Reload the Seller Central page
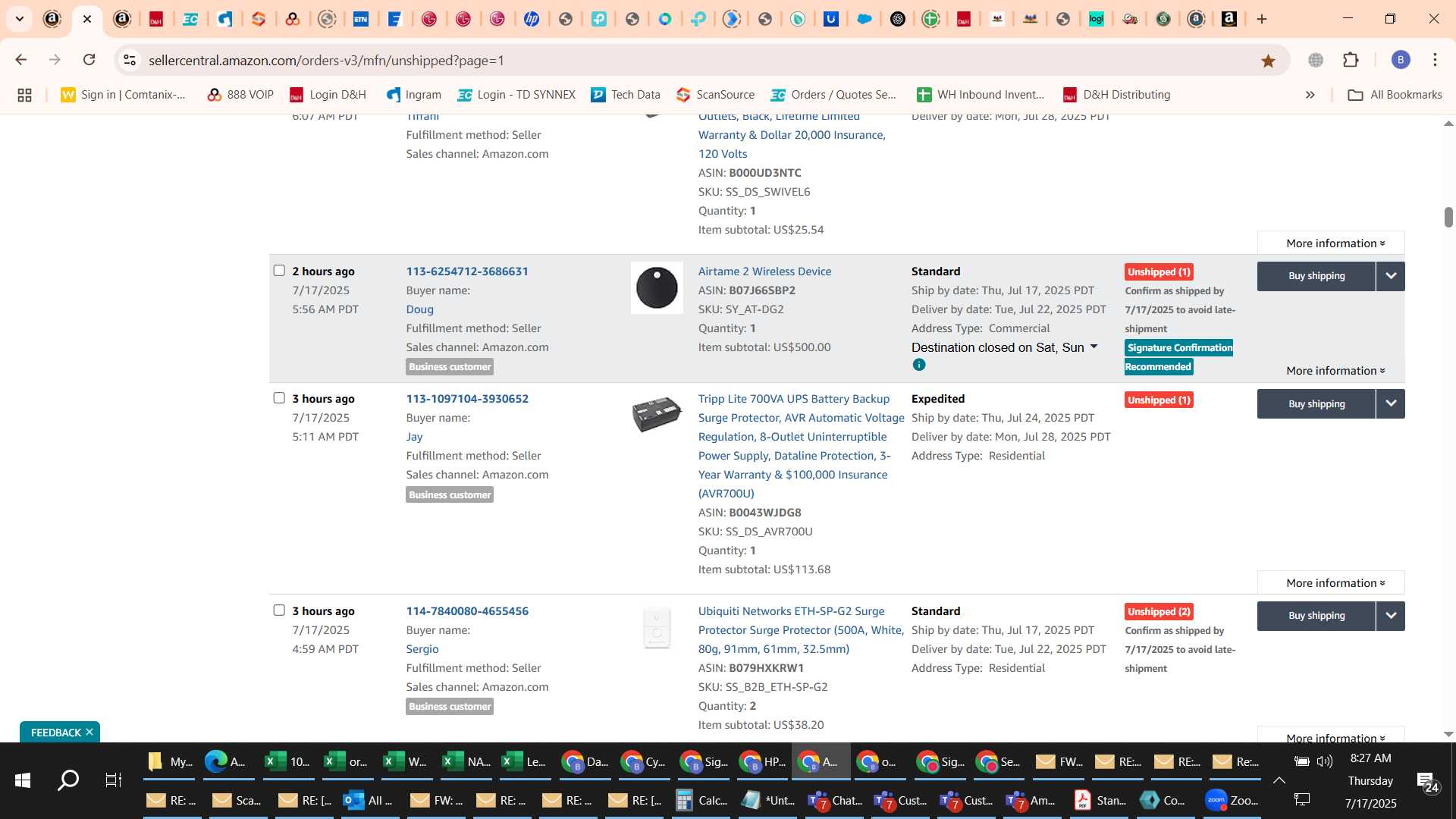1456x819 pixels. pyautogui.click(x=89, y=60)
